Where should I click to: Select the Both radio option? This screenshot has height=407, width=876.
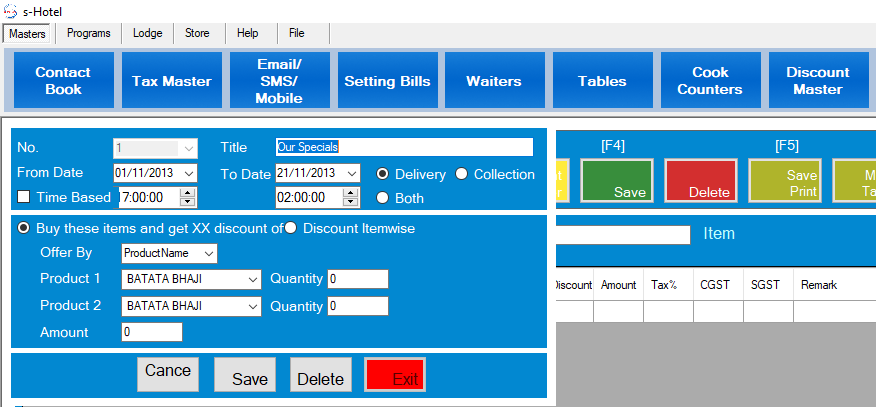(x=383, y=198)
